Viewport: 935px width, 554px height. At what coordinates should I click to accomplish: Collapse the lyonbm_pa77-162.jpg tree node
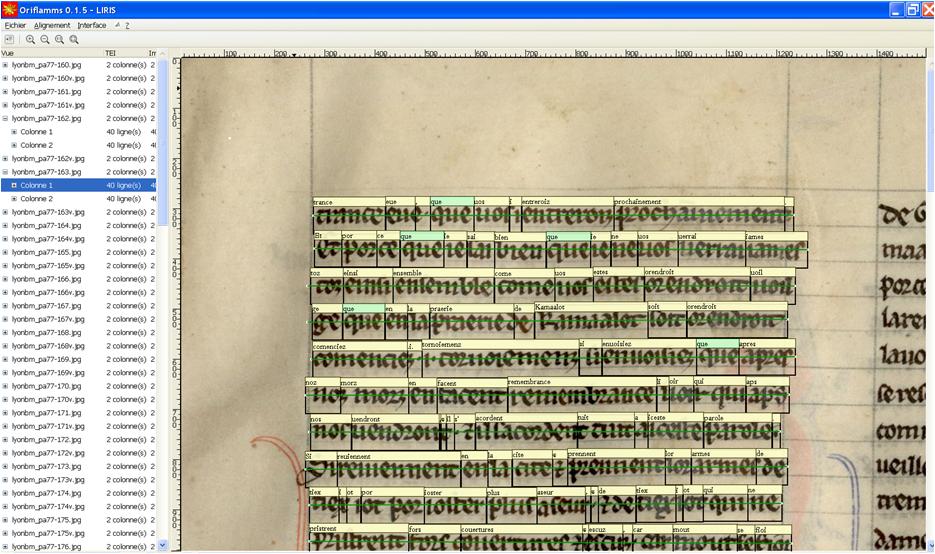point(5,119)
